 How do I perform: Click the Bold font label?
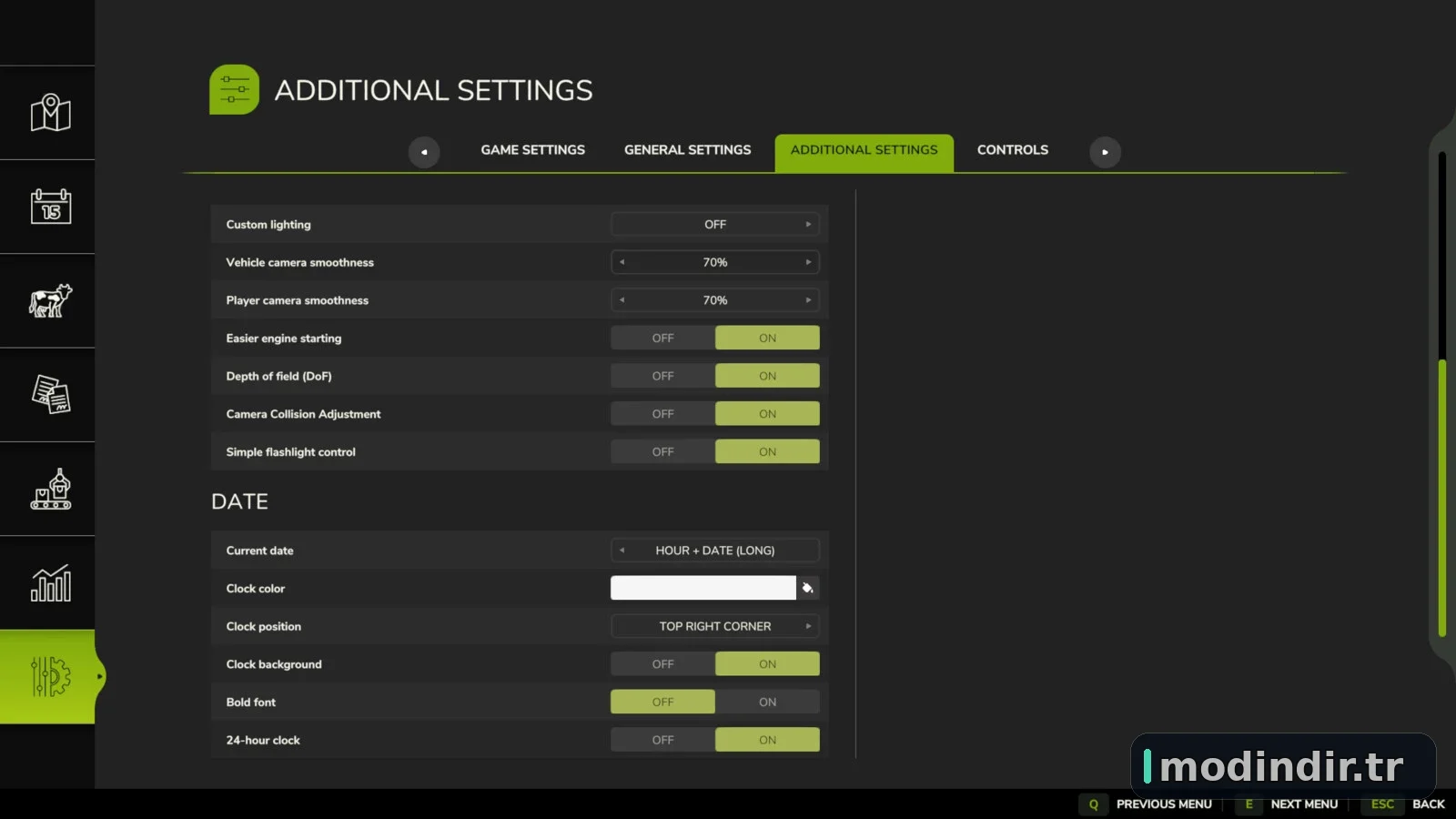tap(251, 703)
